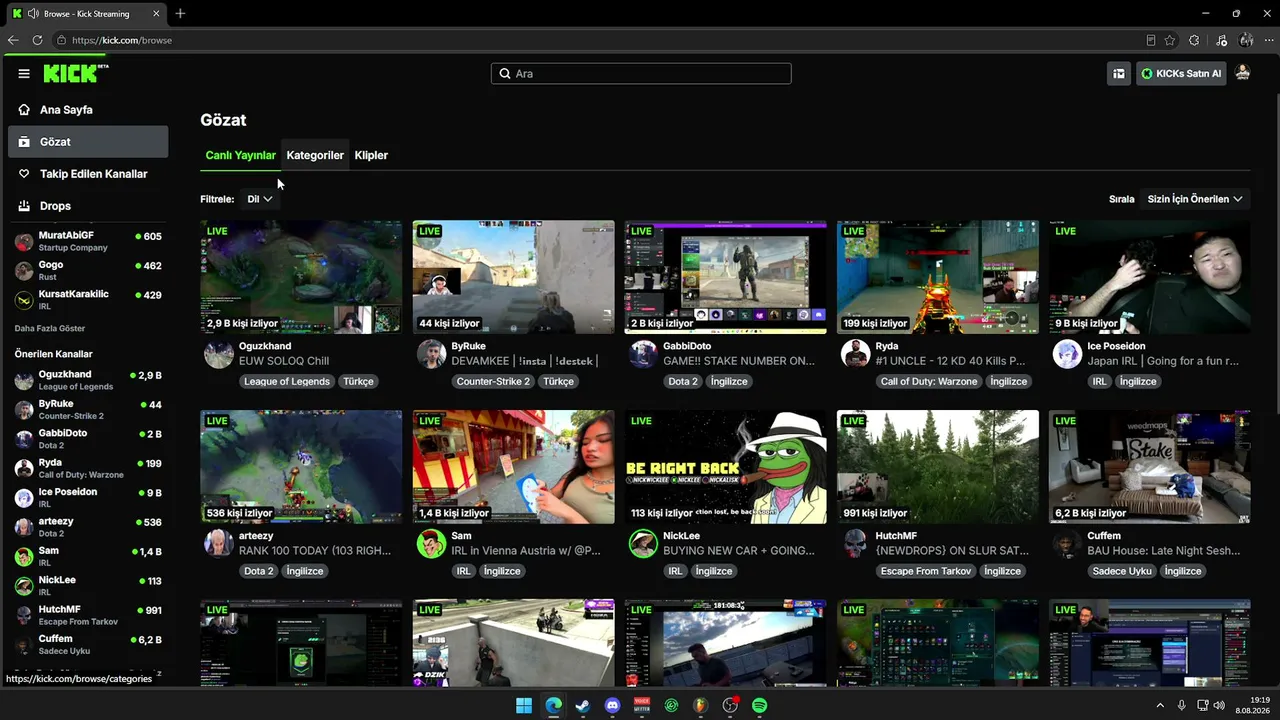The width and height of the screenshot is (1280, 720).
Task: Switch to the Klipler tab
Action: 371,155
